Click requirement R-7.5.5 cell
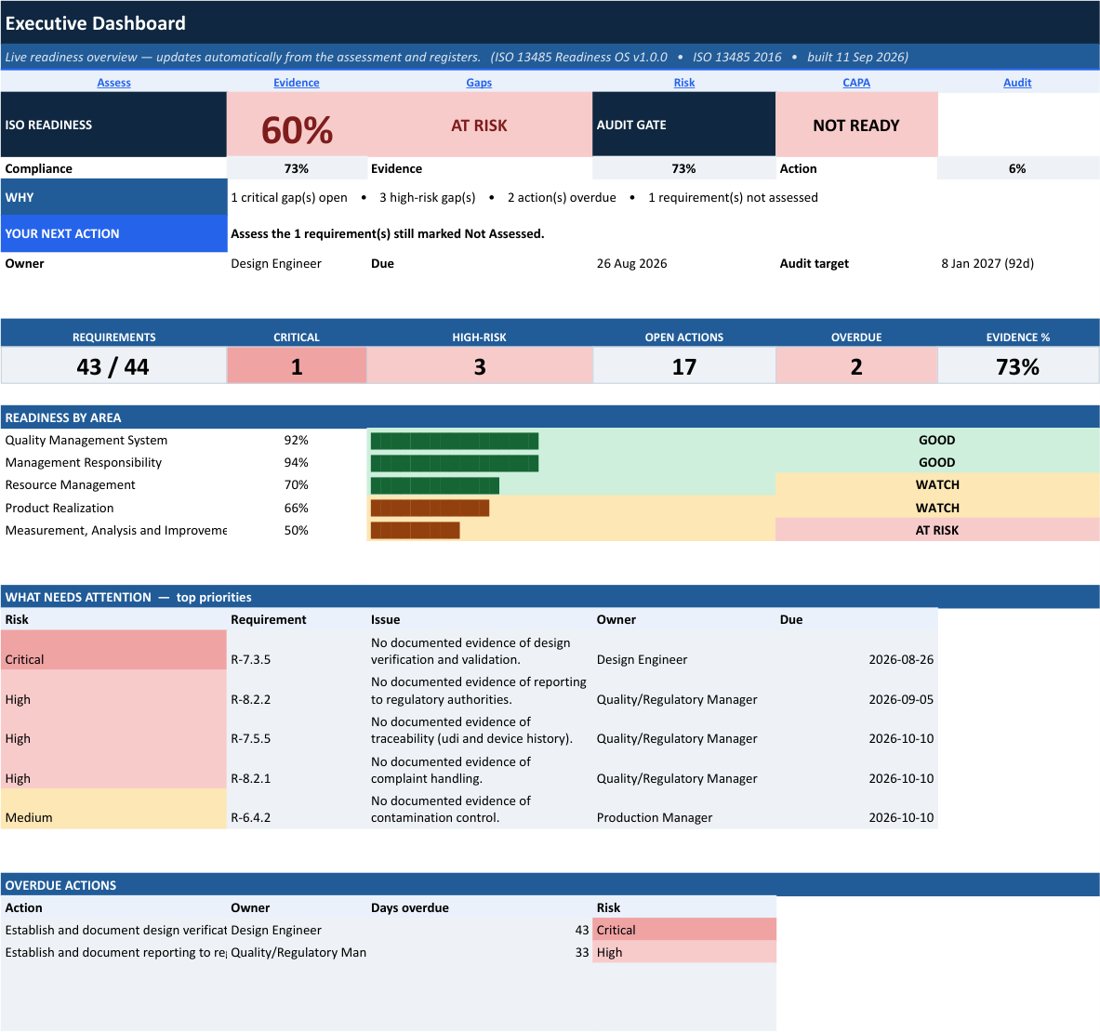The height and width of the screenshot is (1032, 1100). tap(297, 729)
